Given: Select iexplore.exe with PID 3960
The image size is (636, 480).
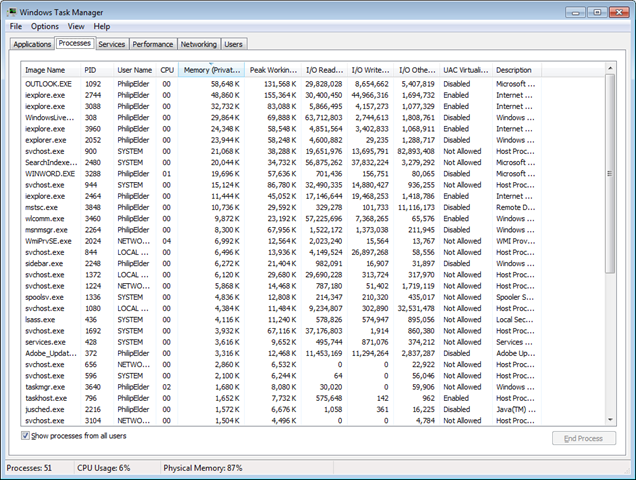Looking at the screenshot, I should [x=280, y=129].
